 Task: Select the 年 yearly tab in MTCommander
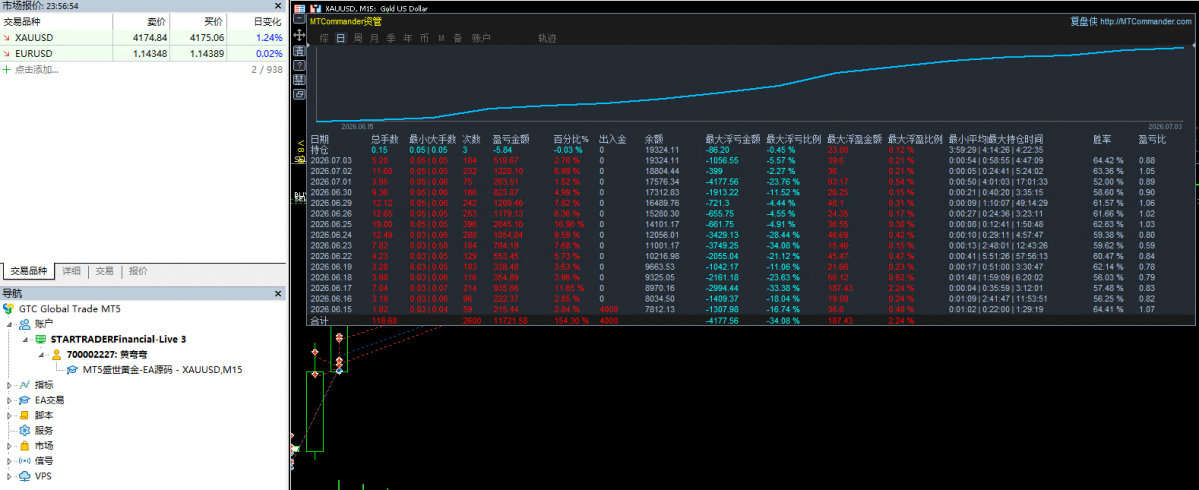(x=408, y=37)
